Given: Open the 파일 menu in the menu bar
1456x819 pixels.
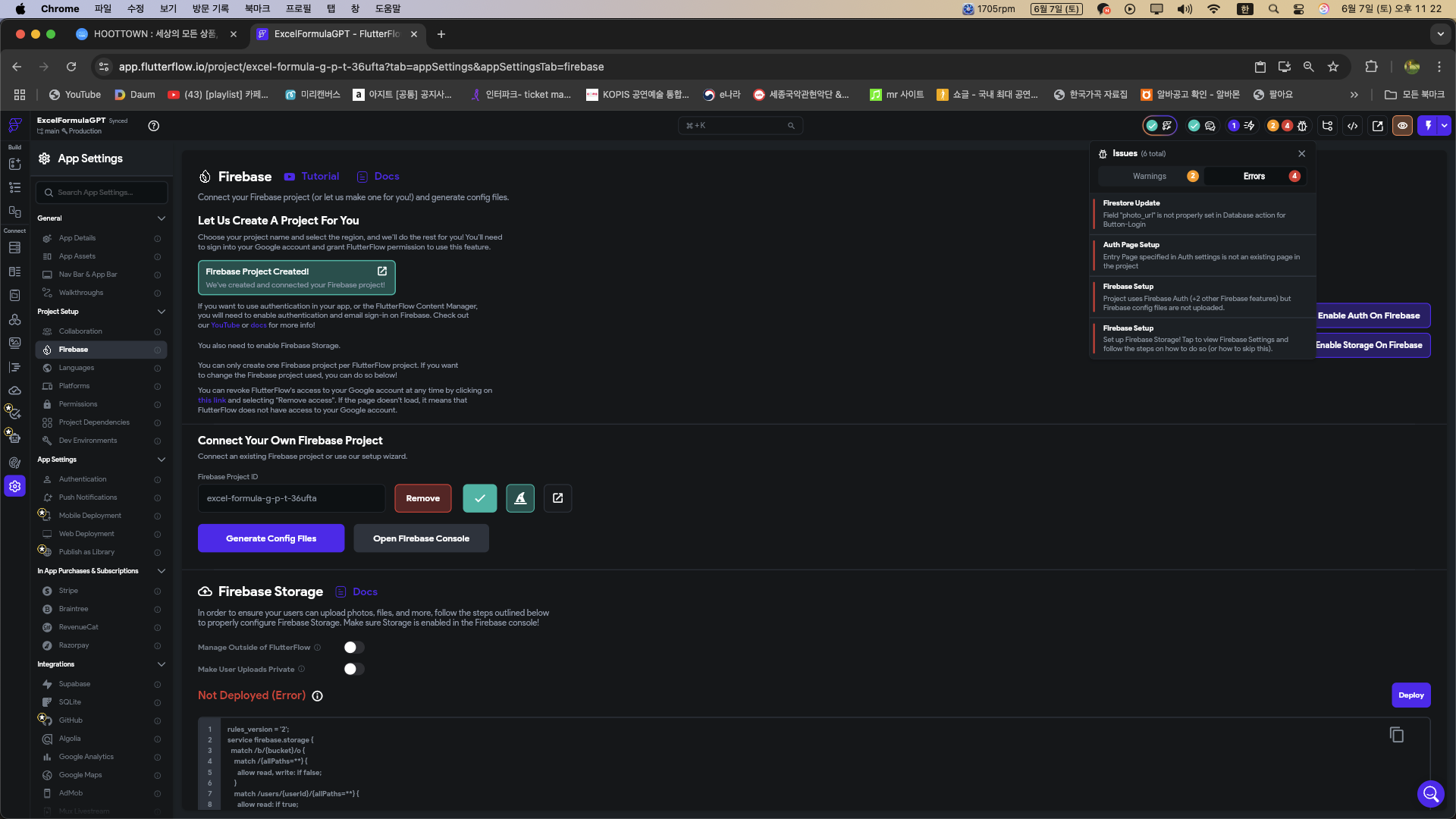Looking at the screenshot, I should 103,9.
